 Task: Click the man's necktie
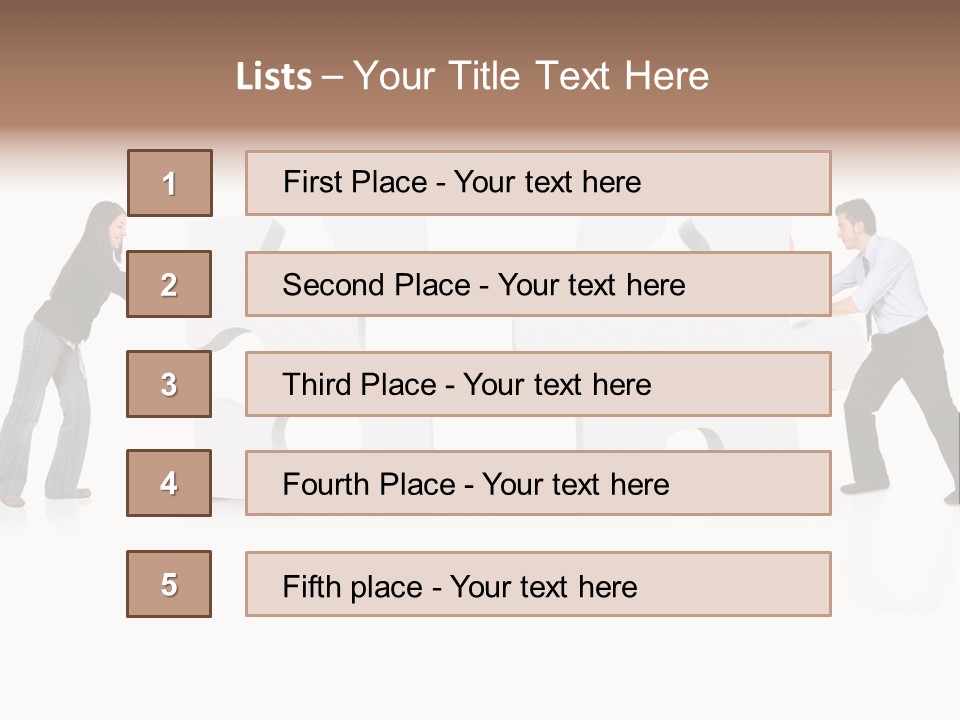point(870,300)
